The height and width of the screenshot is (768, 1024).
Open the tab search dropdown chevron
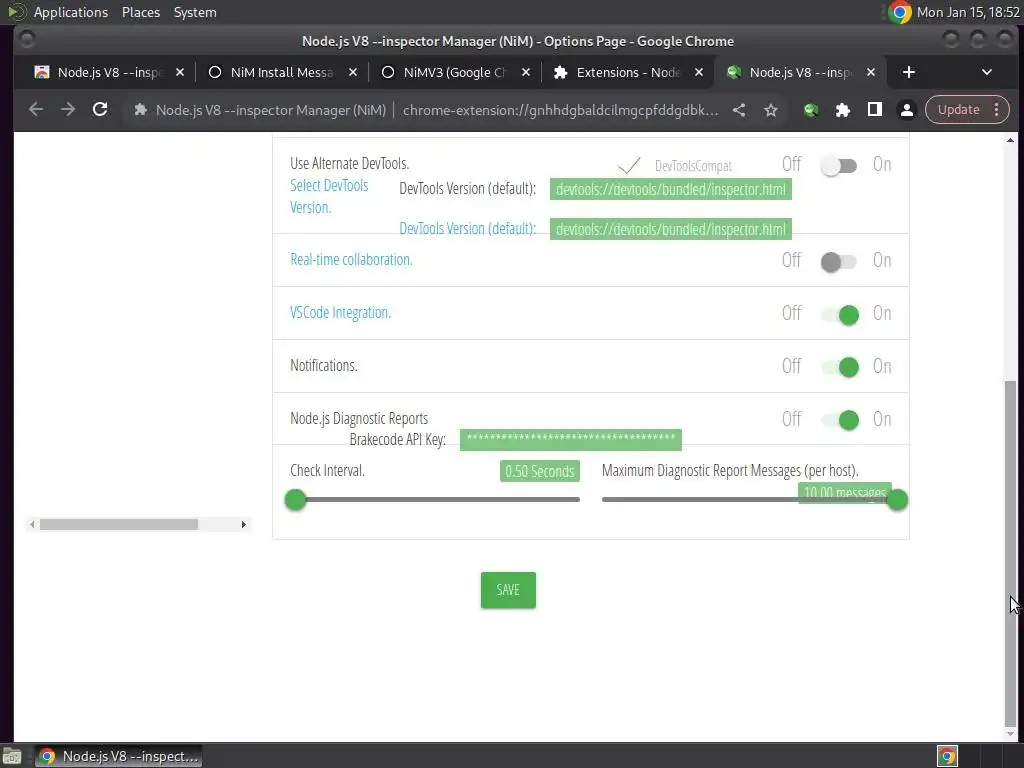point(987,72)
